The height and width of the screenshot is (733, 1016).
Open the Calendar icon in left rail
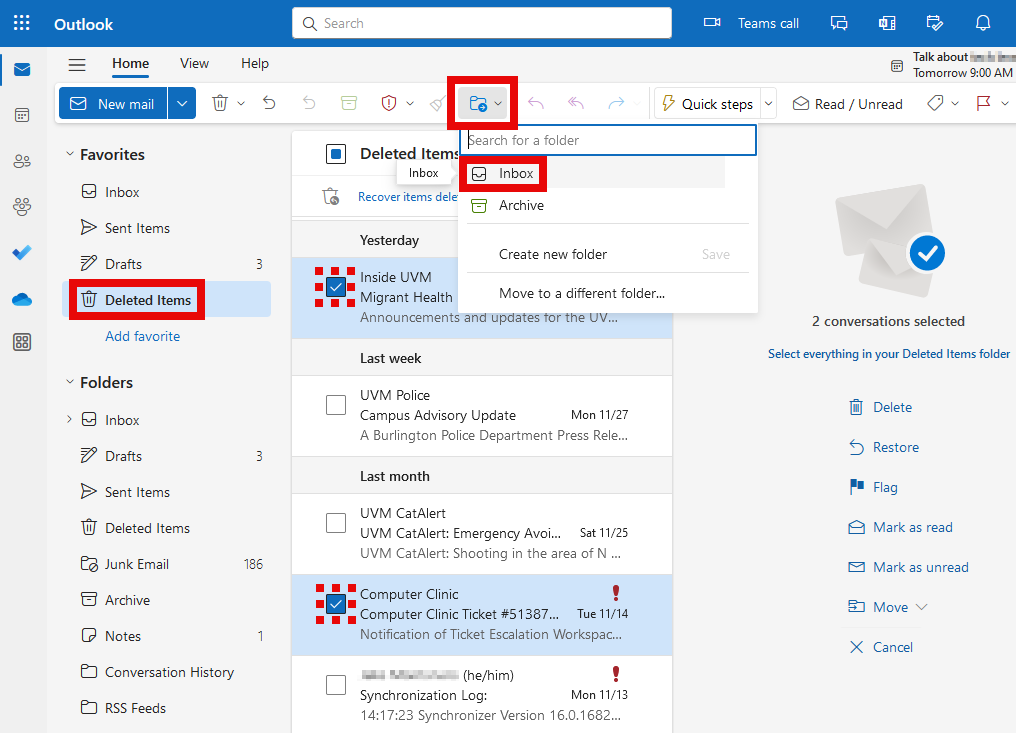point(22,115)
